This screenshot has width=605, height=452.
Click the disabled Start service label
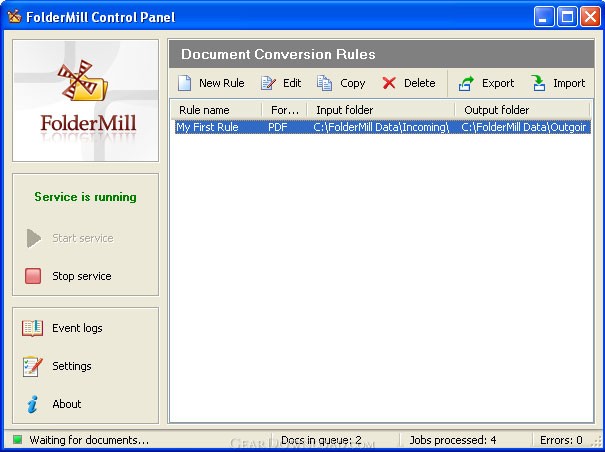[83, 238]
